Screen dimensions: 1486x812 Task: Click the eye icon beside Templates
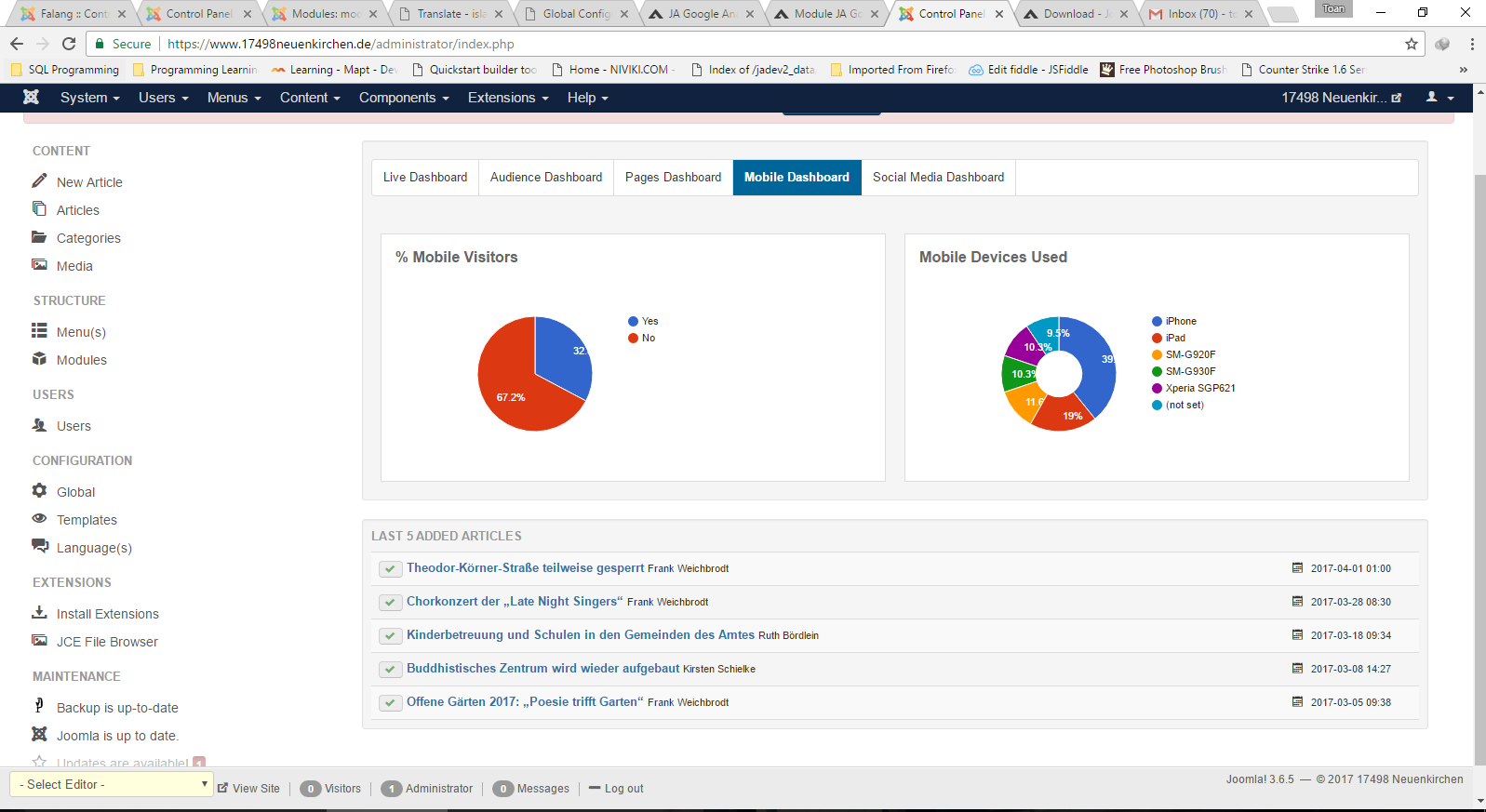click(x=39, y=518)
